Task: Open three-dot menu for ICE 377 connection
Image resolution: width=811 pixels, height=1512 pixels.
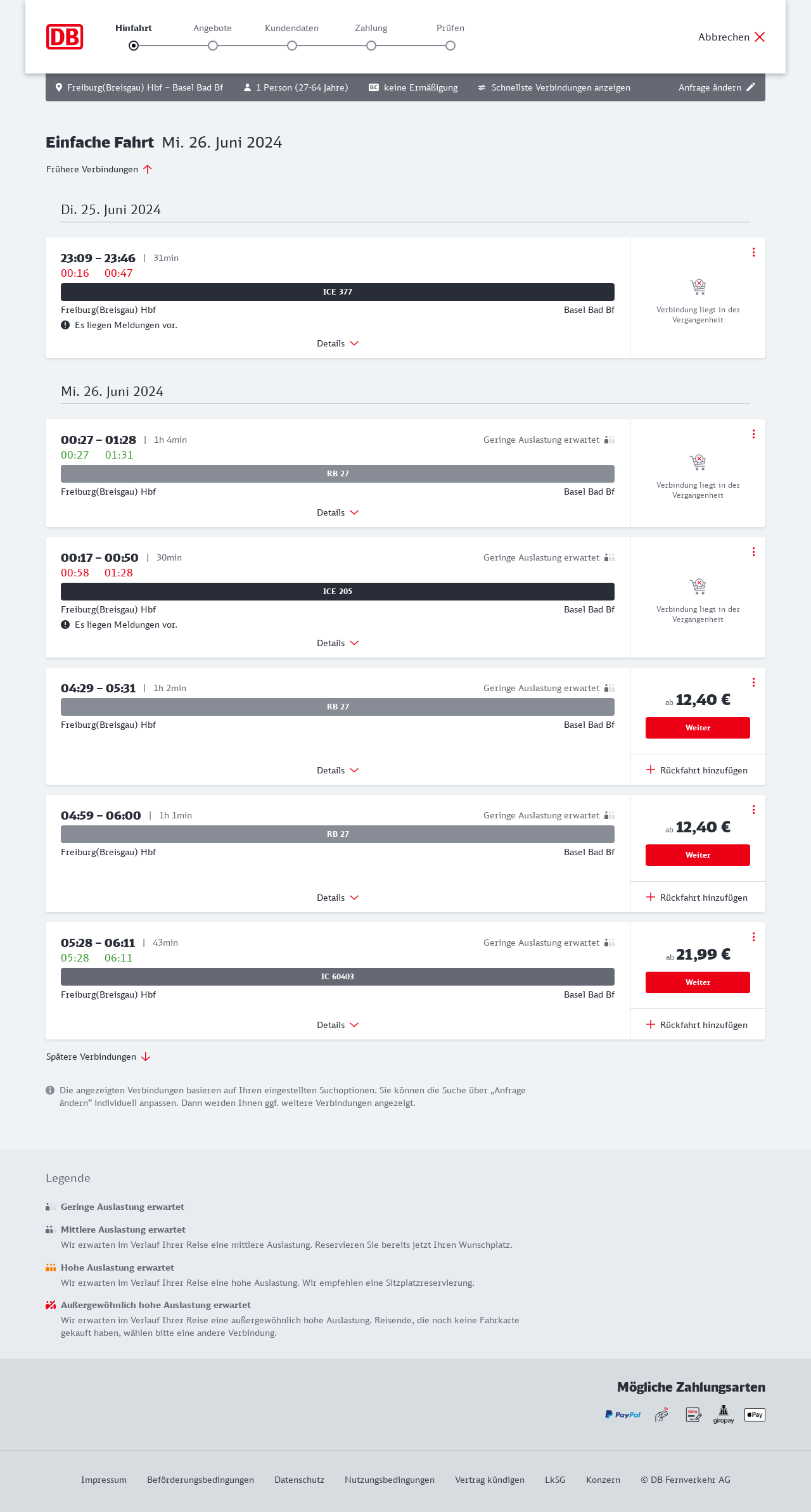Action: click(753, 252)
